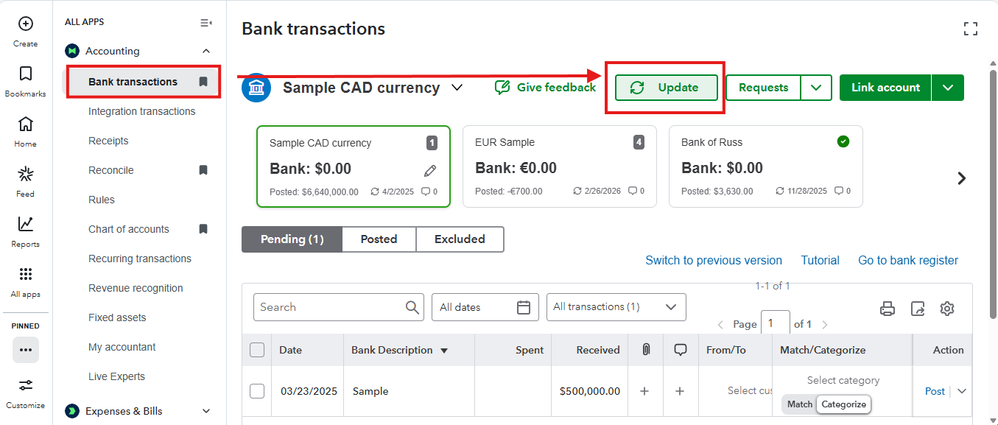Switch to the Excluded tab
This screenshot has width=998, height=425.
460,239
